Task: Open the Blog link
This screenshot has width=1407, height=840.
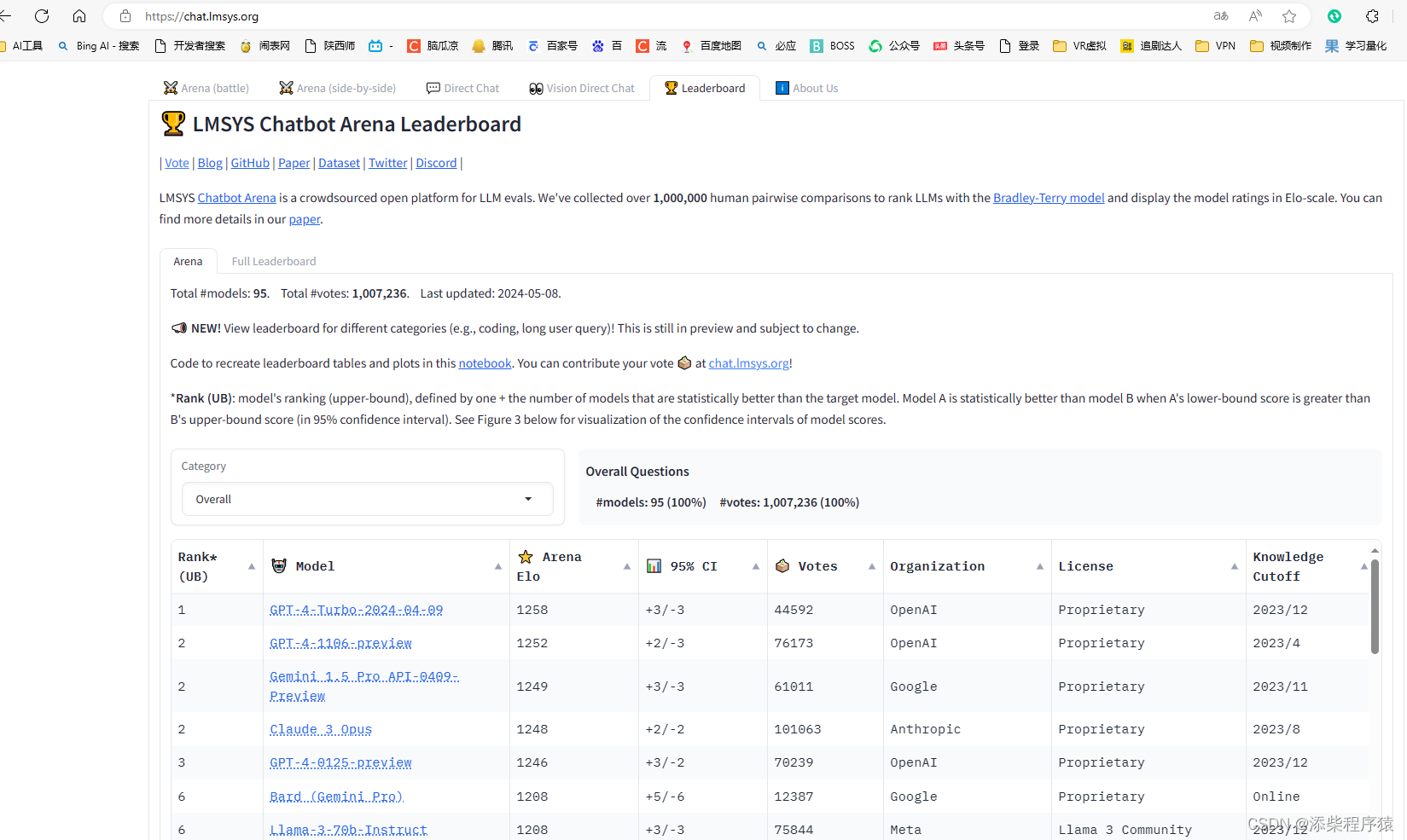Action: coord(210,163)
